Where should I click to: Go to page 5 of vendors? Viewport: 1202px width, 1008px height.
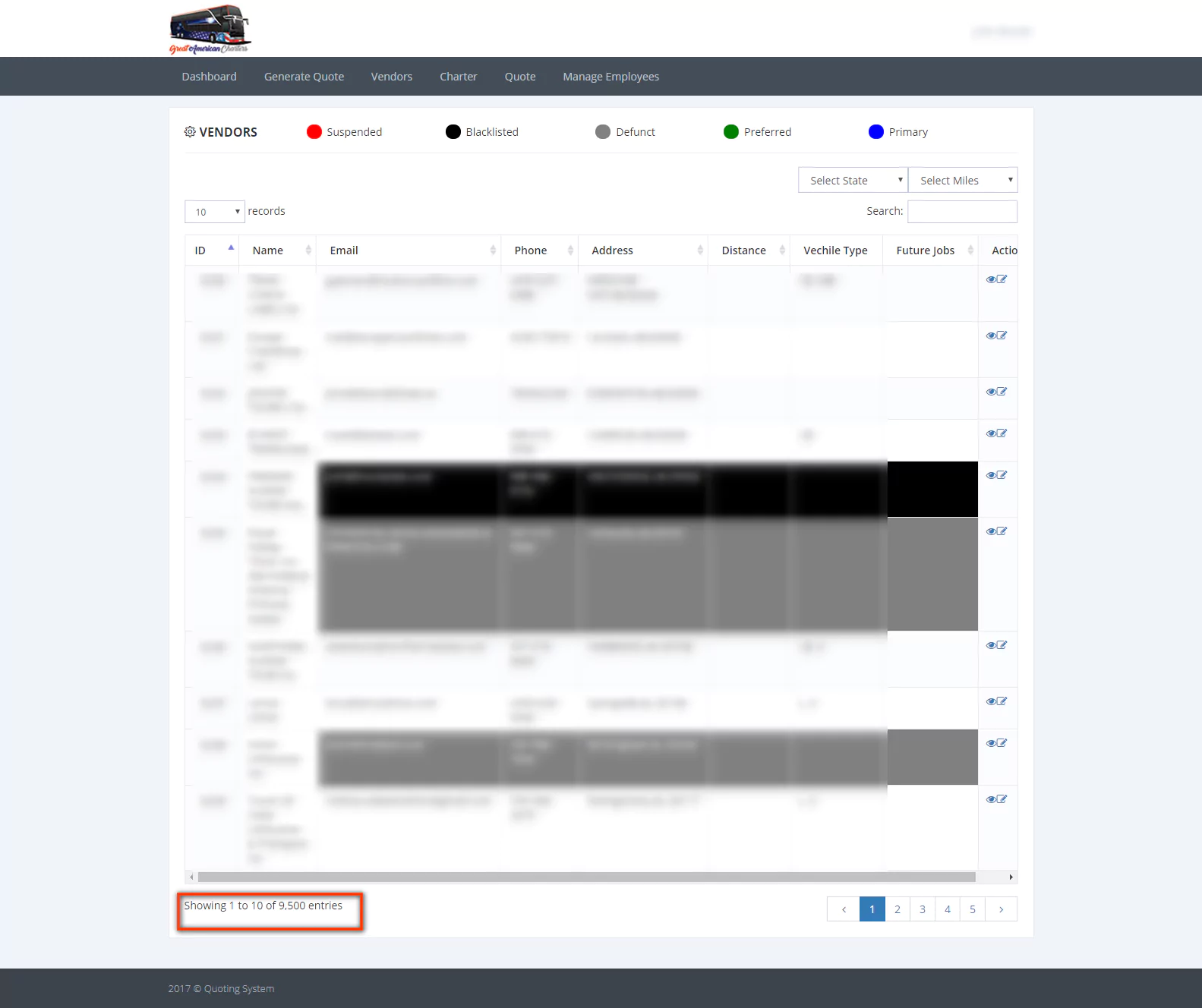tap(973, 909)
